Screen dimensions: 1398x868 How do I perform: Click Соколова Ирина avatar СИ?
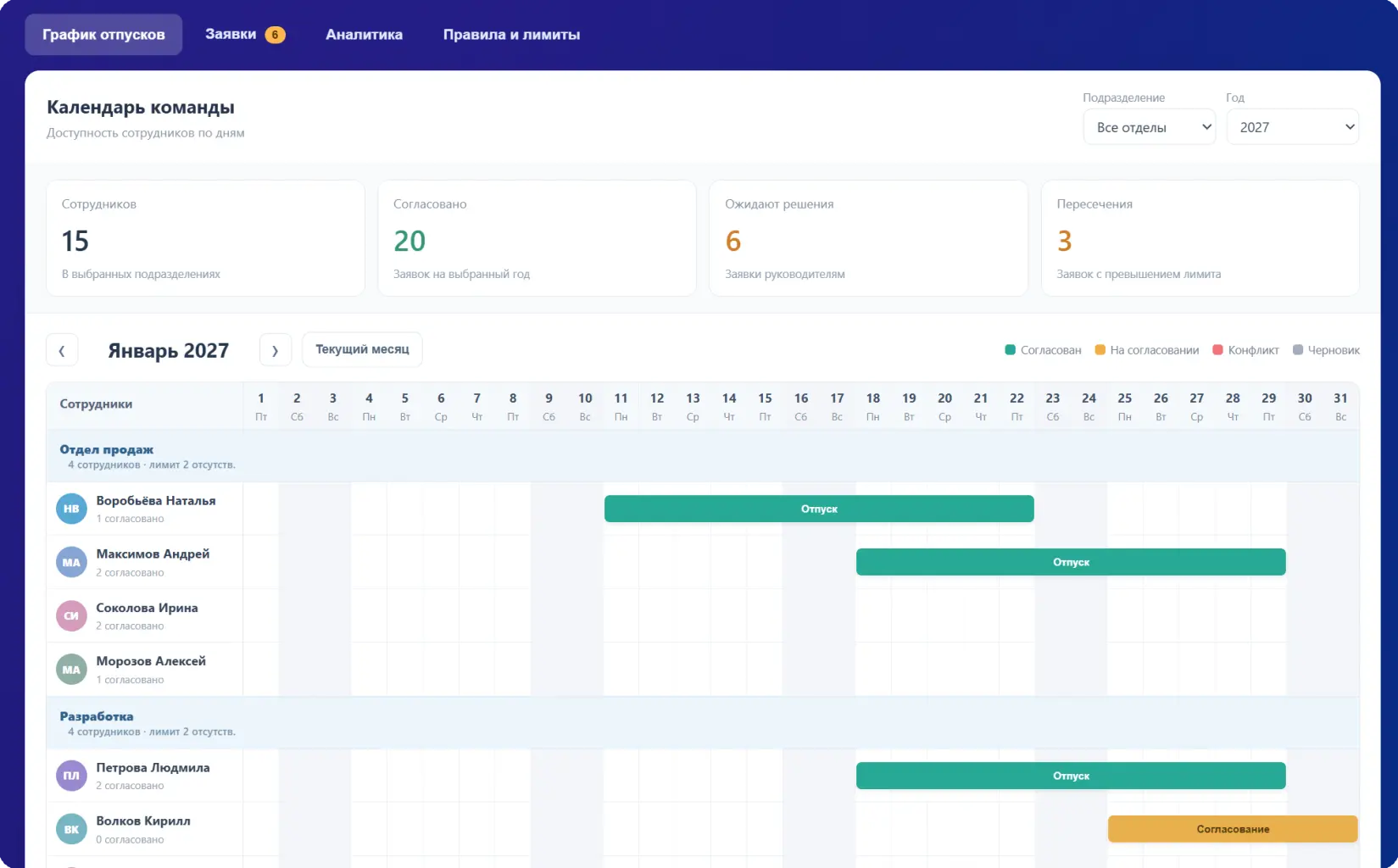[71, 616]
